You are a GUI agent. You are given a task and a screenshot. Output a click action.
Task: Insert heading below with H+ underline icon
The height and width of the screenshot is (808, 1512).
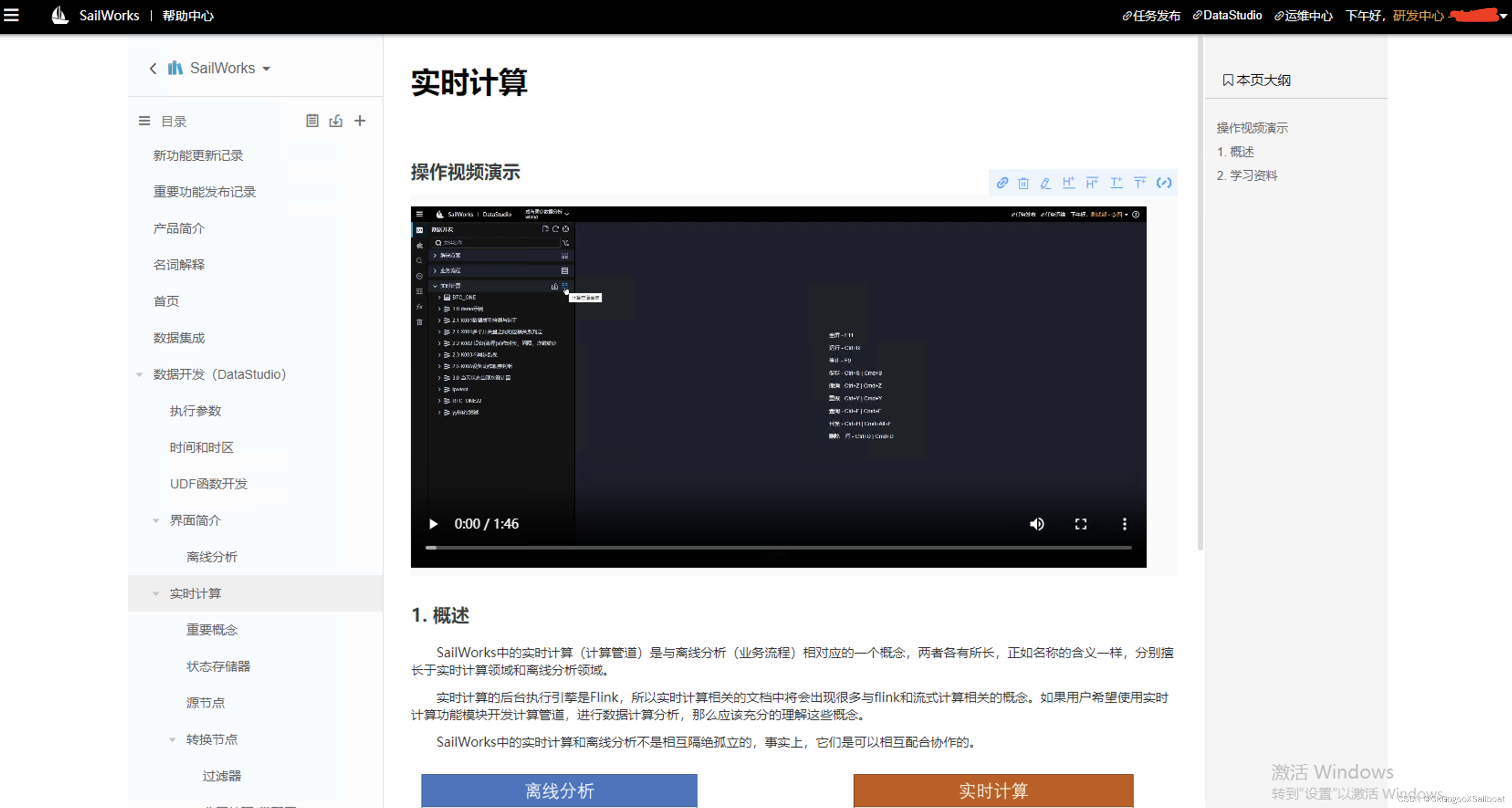coord(1069,183)
